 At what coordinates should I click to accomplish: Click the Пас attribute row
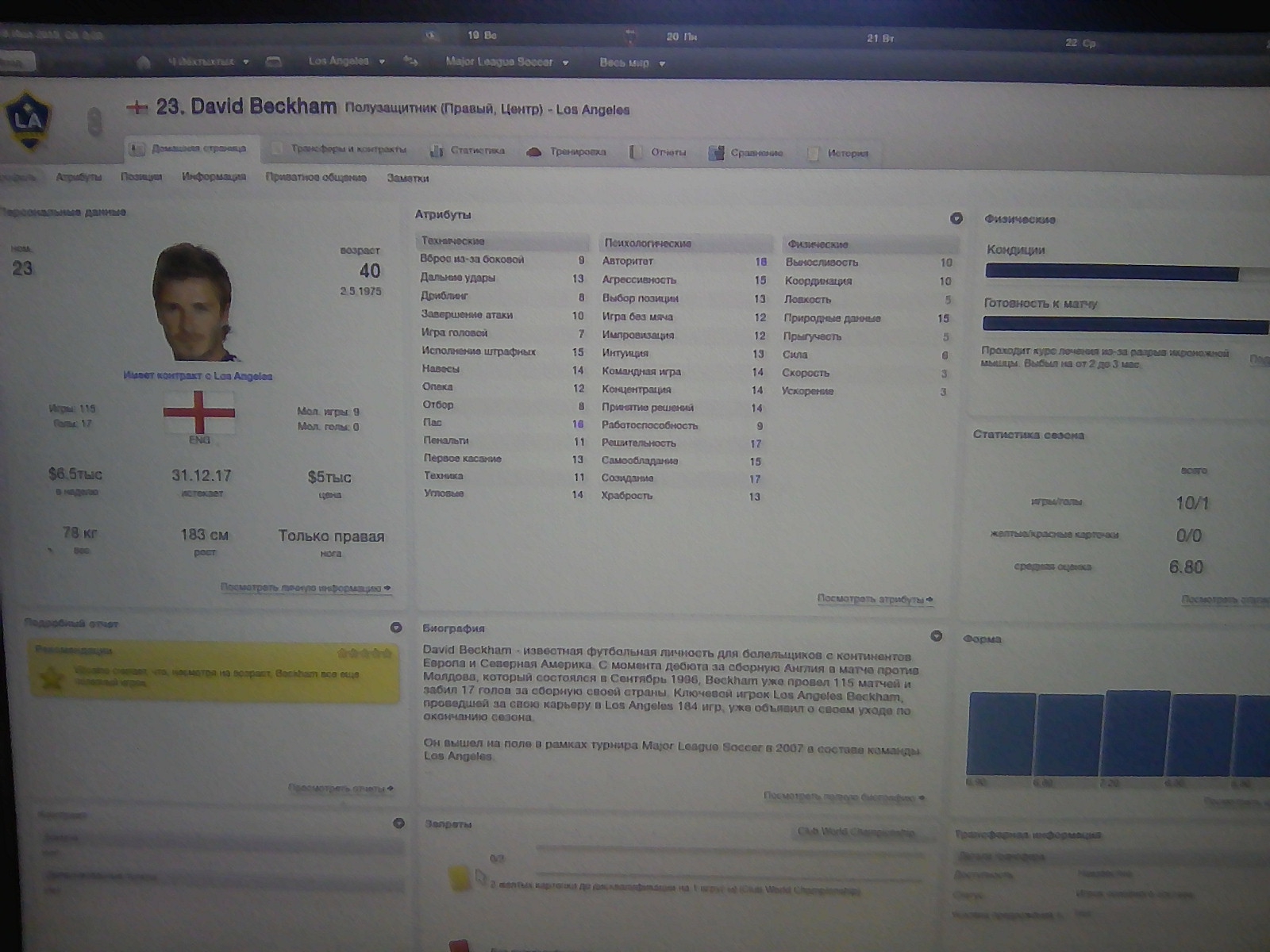point(502,424)
